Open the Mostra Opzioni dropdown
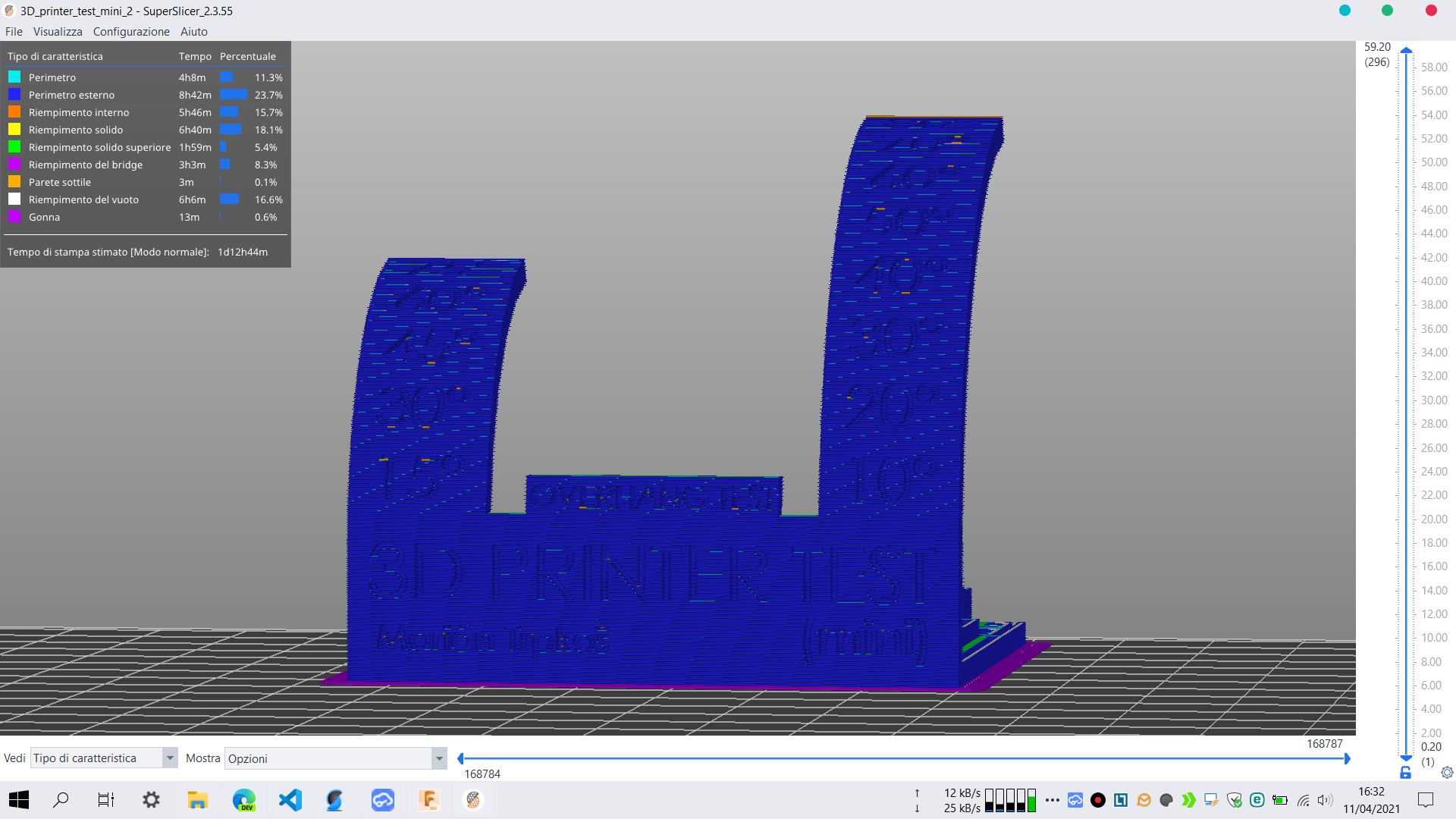The height and width of the screenshot is (819, 1456). point(335,758)
